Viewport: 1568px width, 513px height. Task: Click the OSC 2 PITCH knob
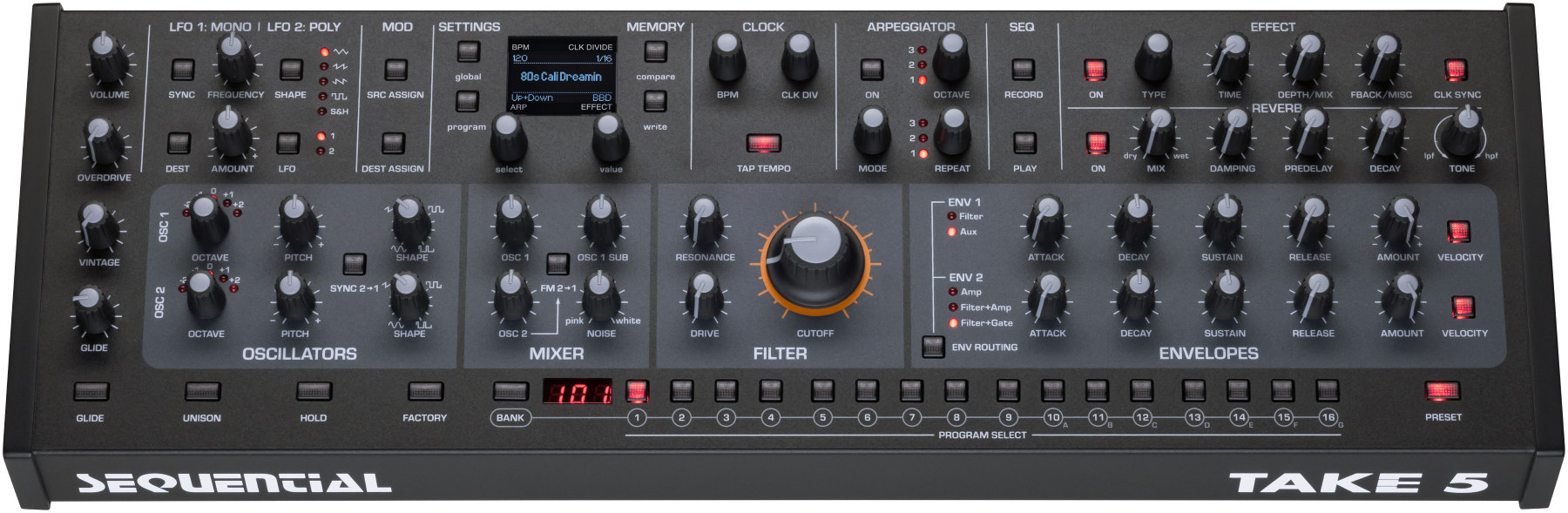click(x=294, y=298)
